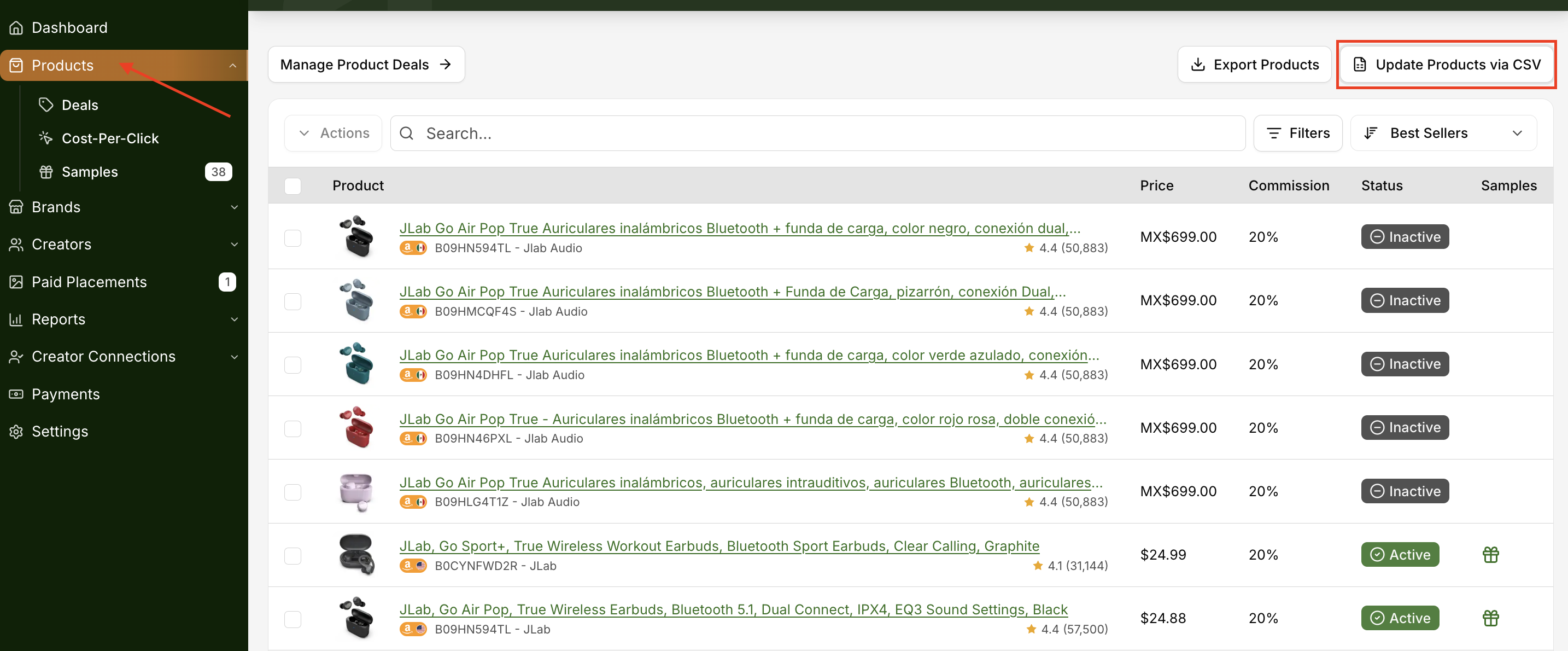Click the Paid Placements image icon
This screenshot has height=651, width=1568.
pos(16,282)
